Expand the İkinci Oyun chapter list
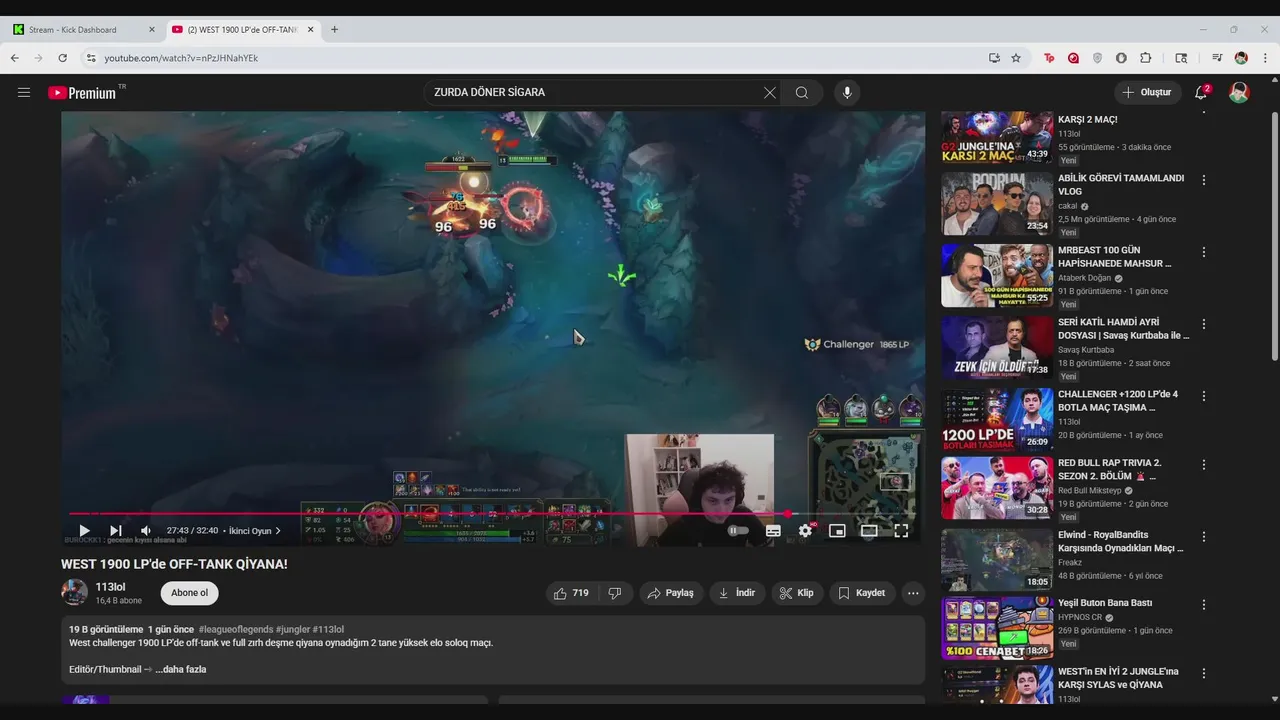This screenshot has height=720, width=1280. pyautogui.click(x=254, y=531)
